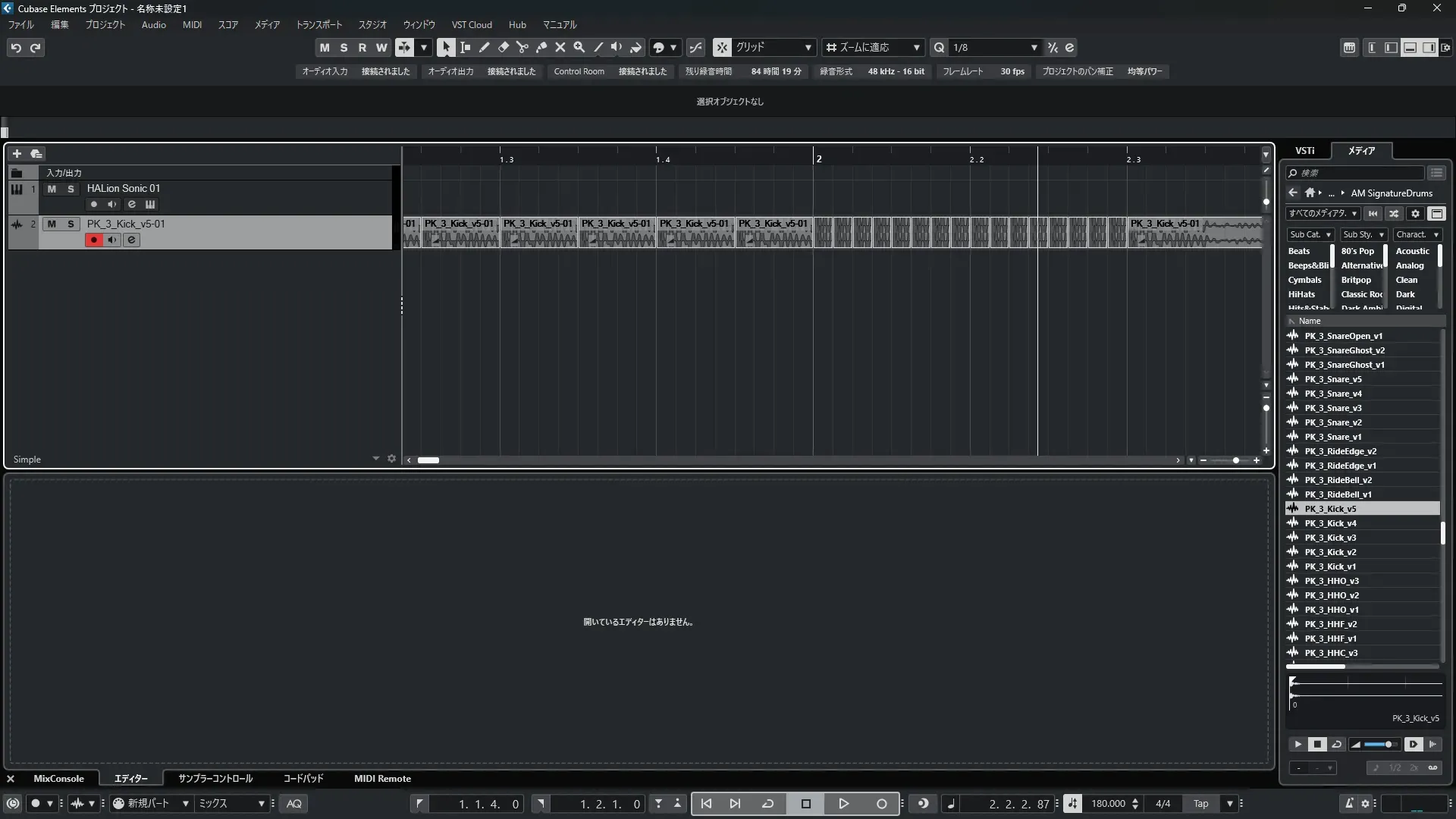Click the Add Track plus icon
Screen dimensions: 1456x819
click(17, 153)
